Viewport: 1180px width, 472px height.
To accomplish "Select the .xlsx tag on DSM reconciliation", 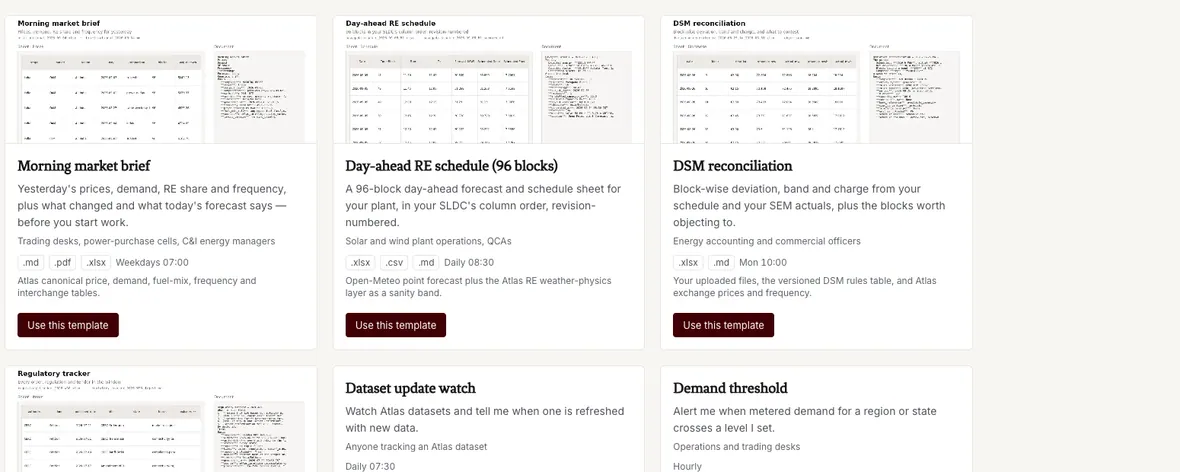I will [x=689, y=263].
